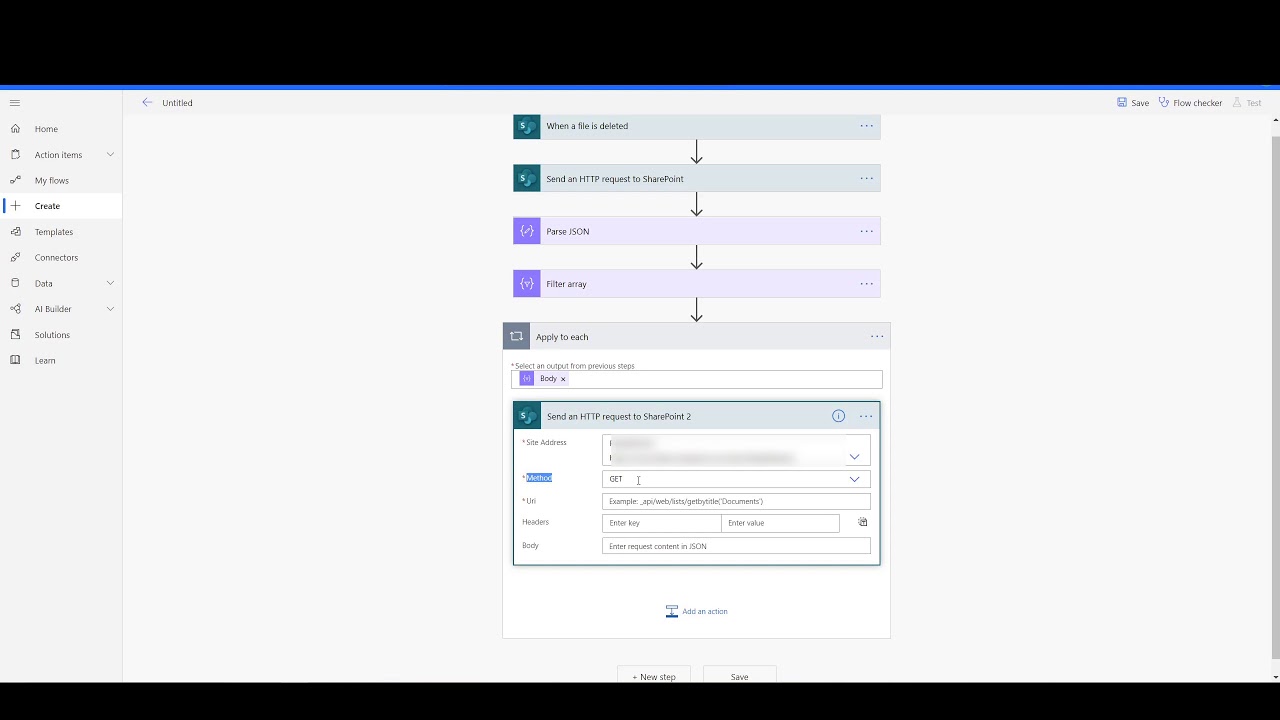
Task: Click the Solutions icon in sidebar
Action: coord(15,335)
